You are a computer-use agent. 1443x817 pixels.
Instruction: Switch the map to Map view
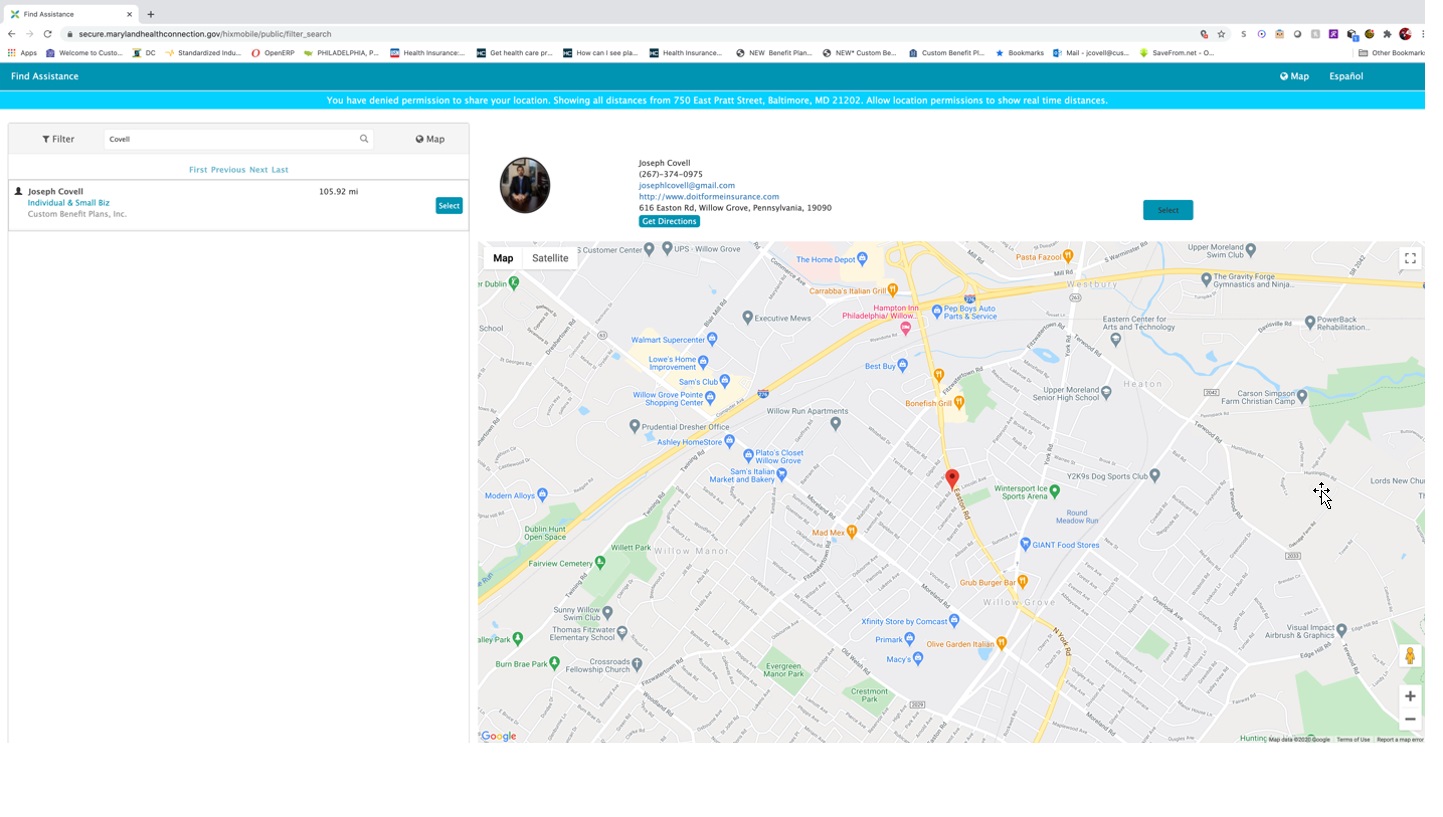point(503,258)
